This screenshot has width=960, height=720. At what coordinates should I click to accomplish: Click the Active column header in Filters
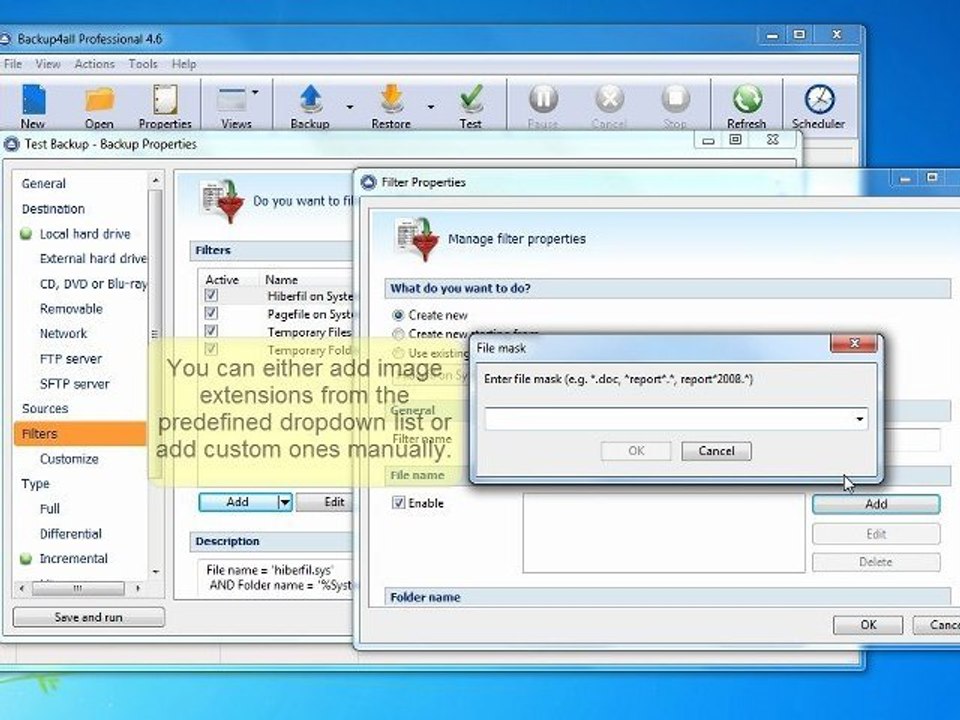pos(222,280)
